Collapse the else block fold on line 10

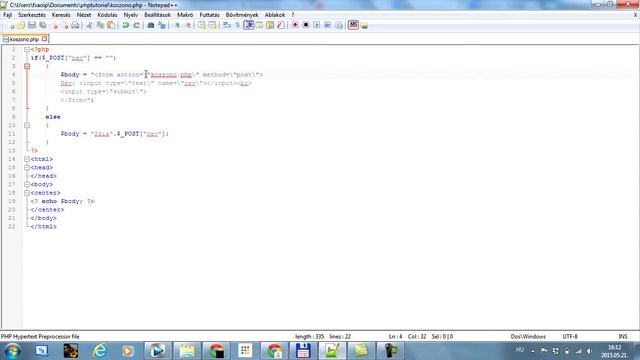27,125
